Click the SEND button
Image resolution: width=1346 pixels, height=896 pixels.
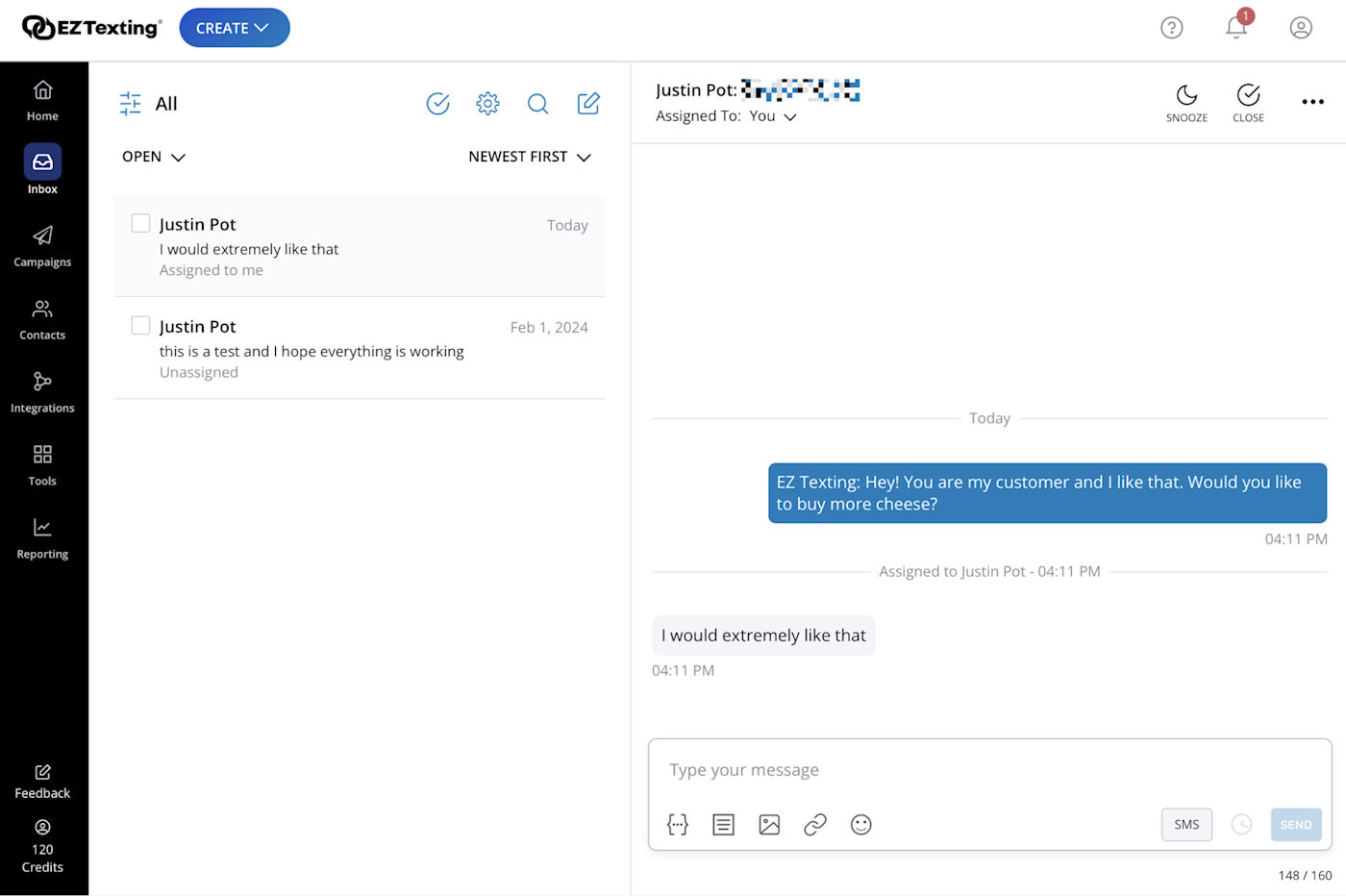[1296, 824]
